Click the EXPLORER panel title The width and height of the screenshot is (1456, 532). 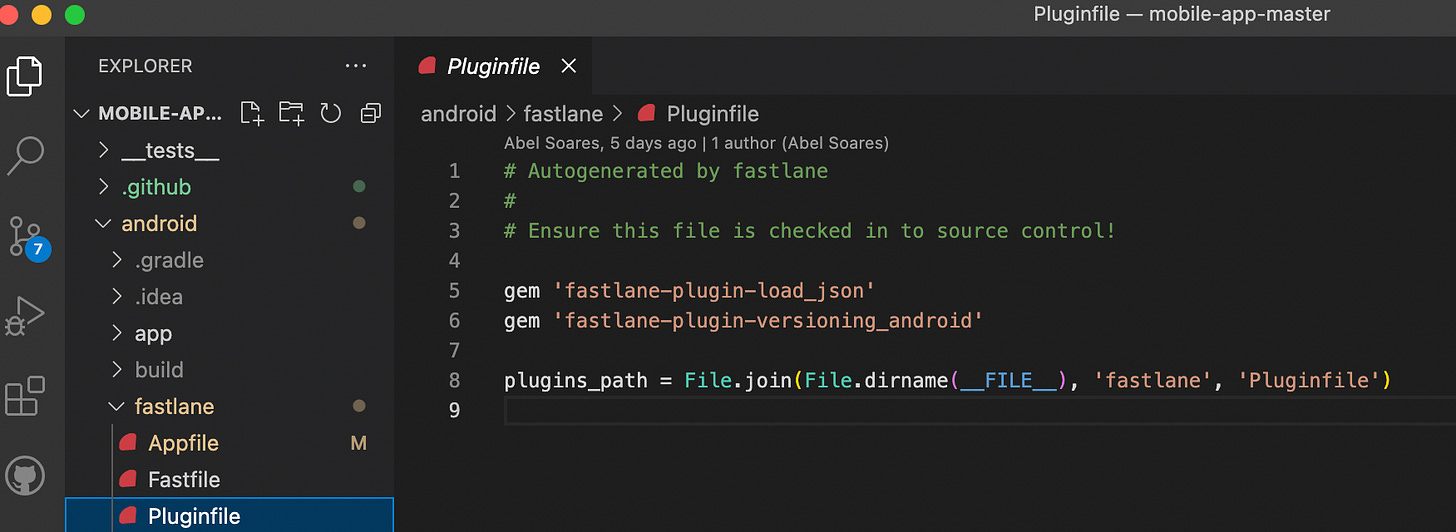(x=145, y=66)
